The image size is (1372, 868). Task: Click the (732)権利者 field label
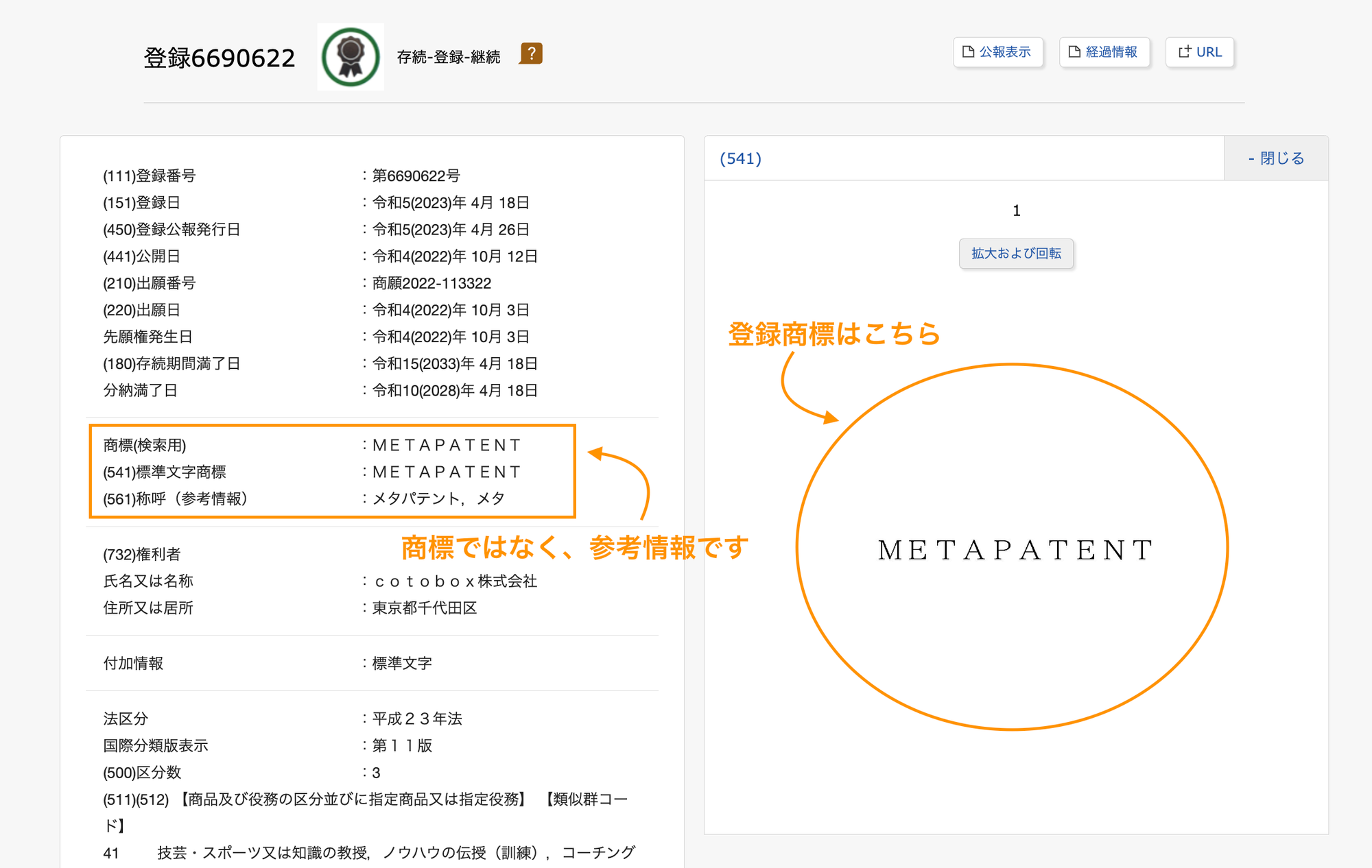click(142, 554)
